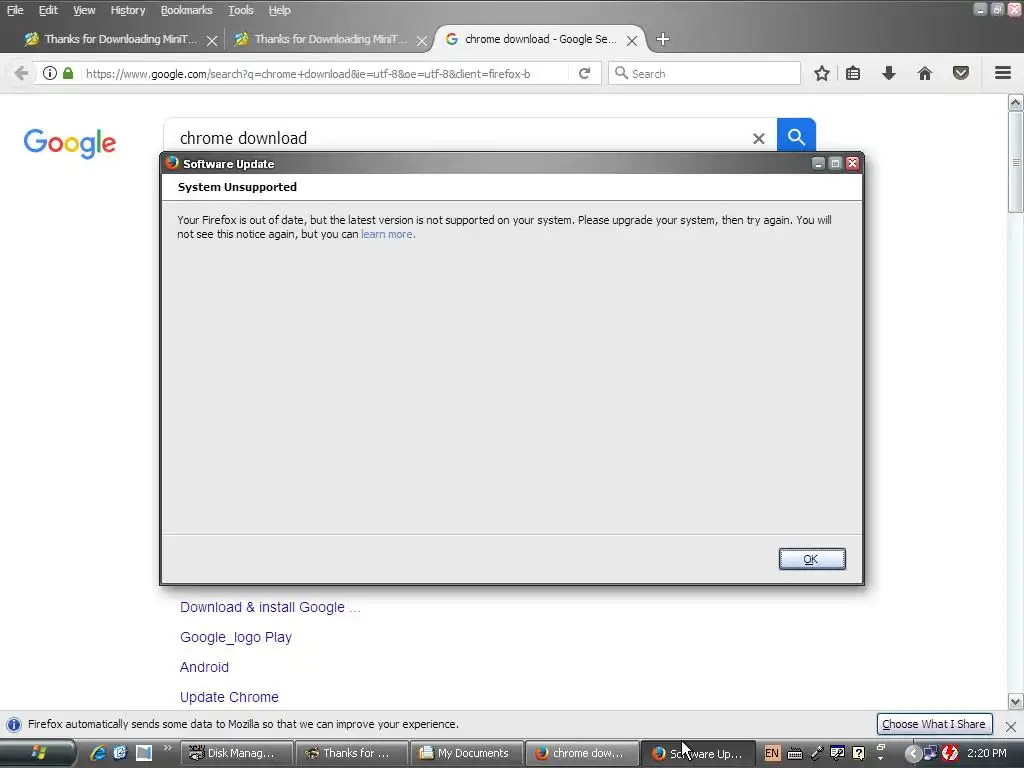Show site information icon in address bar
Viewport: 1024px width, 768px height.
pyautogui.click(x=50, y=73)
